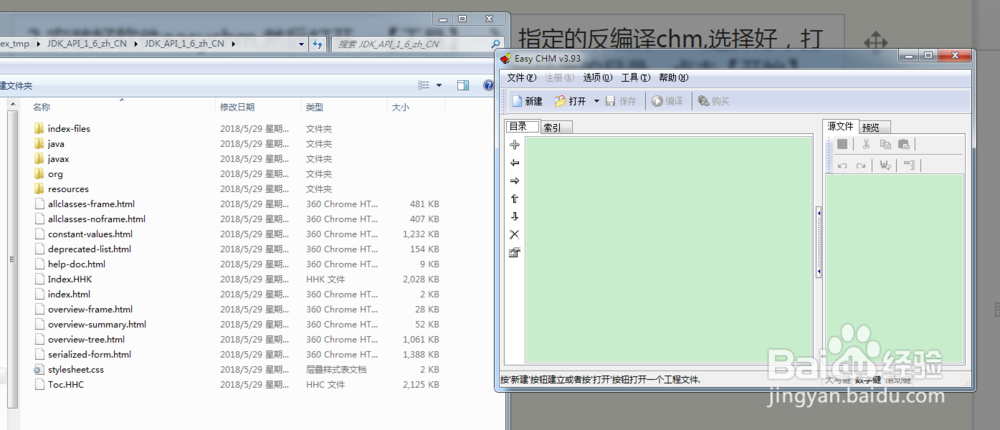Select help-doc.html file
Viewport: 1000px width, 430px height.
click(x=77, y=264)
